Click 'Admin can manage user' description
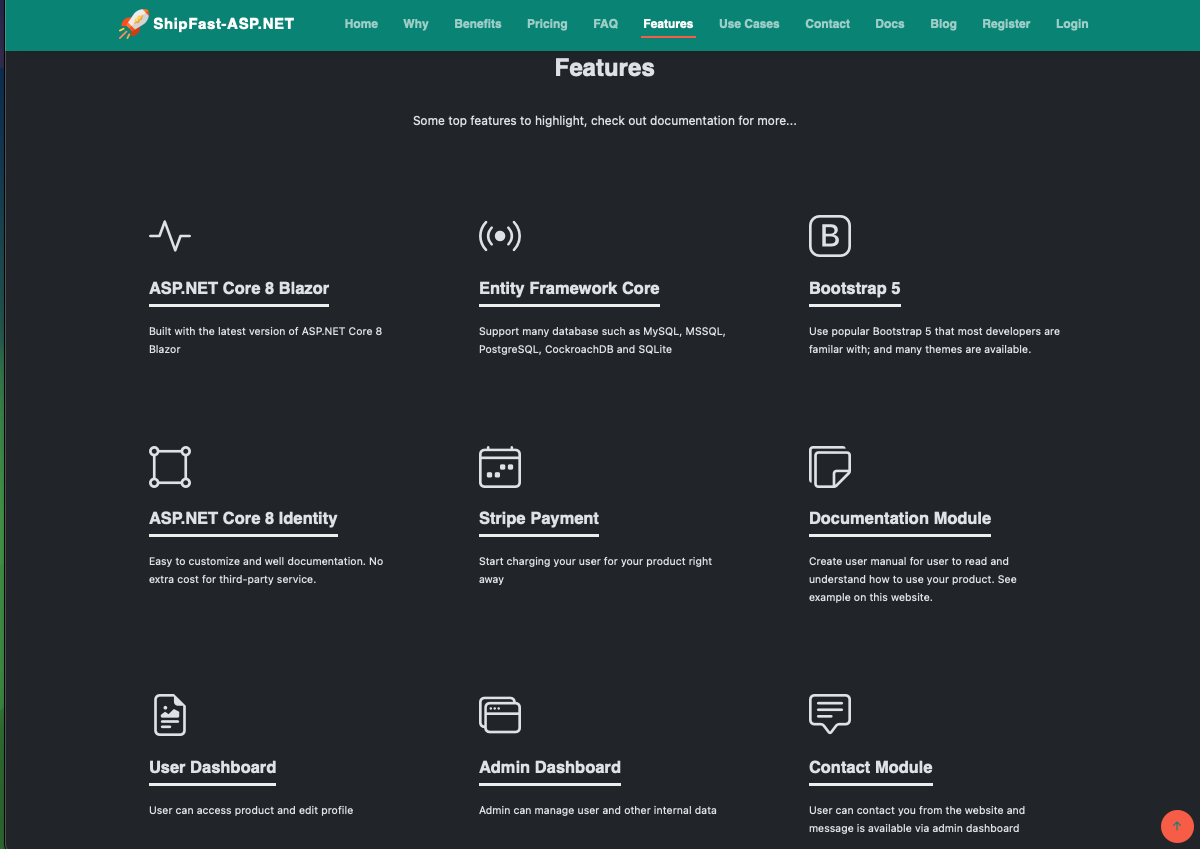The image size is (1200, 849). pyautogui.click(x=598, y=810)
